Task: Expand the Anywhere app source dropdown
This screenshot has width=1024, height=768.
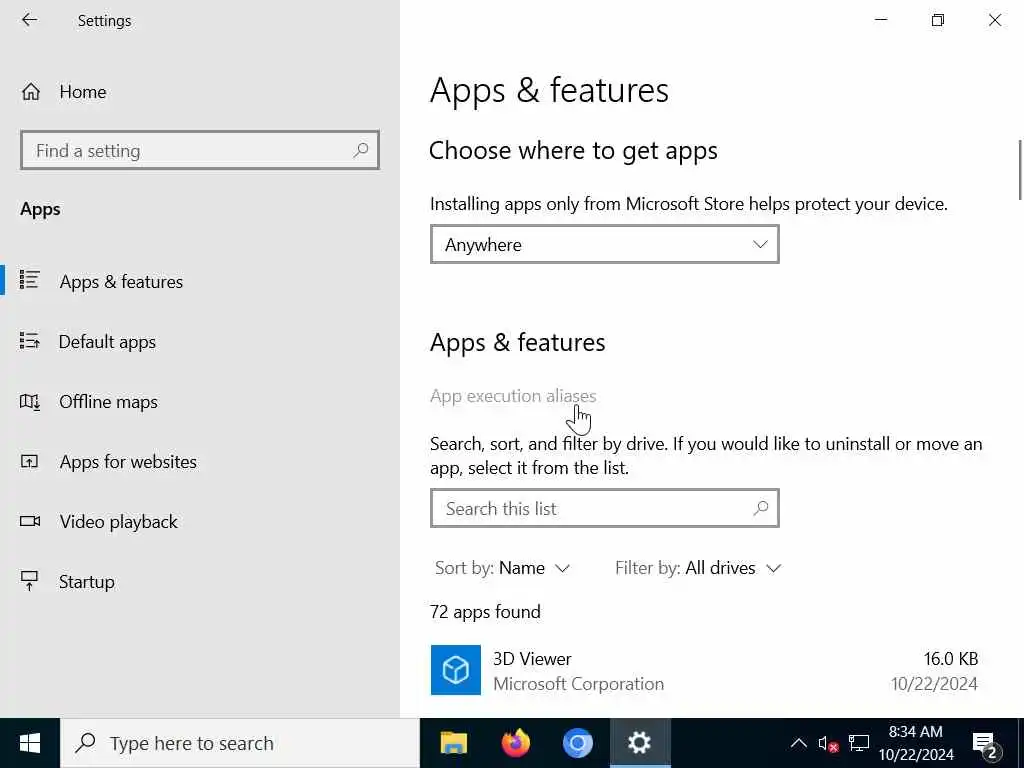Action: pos(605,244)
